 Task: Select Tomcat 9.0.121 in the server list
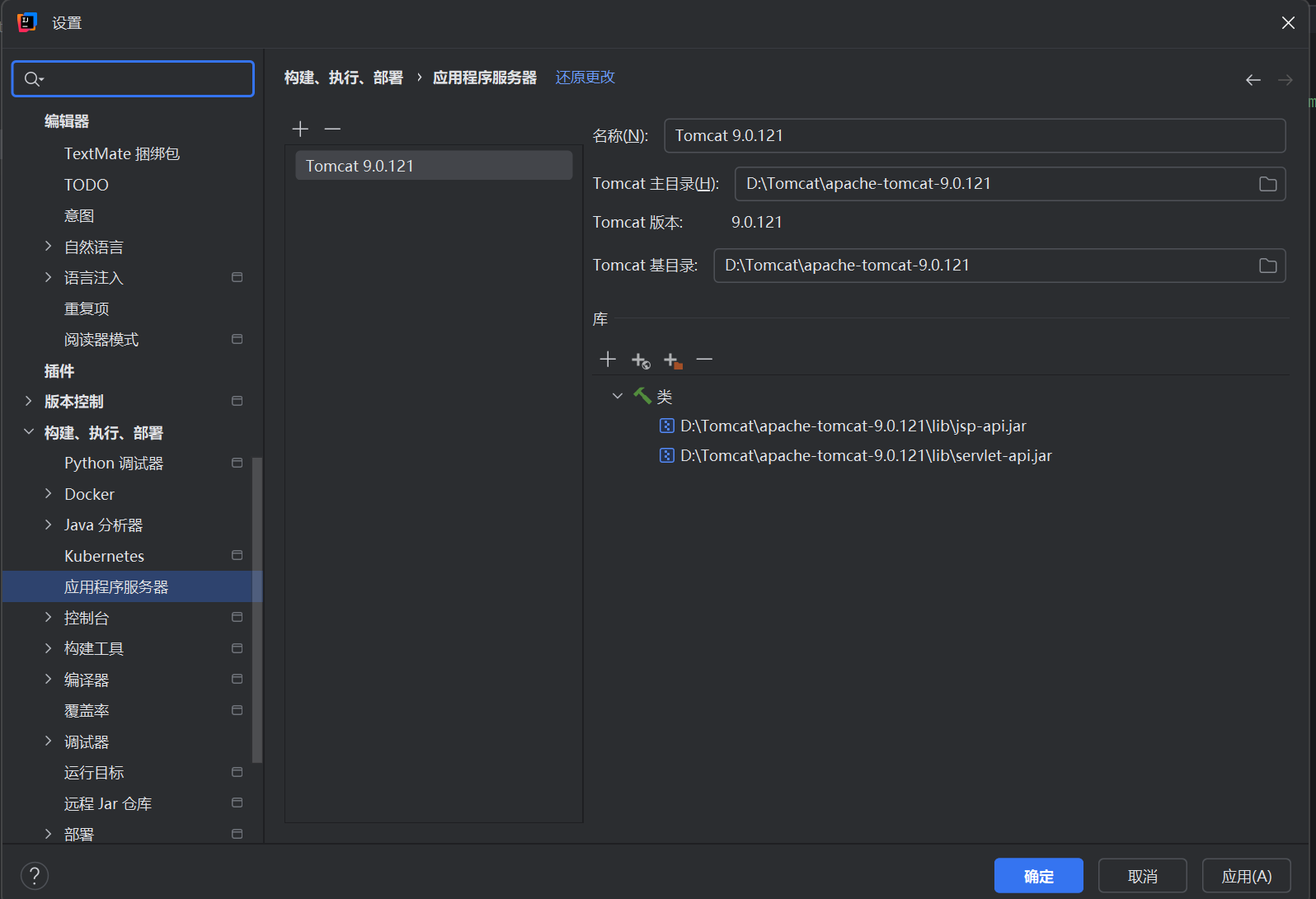coord(434,166)
